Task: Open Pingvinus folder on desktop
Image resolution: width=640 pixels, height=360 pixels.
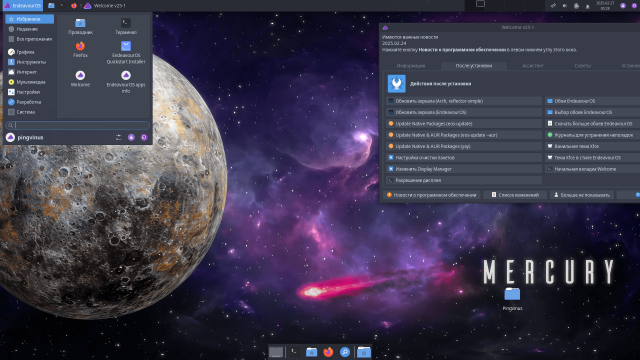Action: (512, 299)
